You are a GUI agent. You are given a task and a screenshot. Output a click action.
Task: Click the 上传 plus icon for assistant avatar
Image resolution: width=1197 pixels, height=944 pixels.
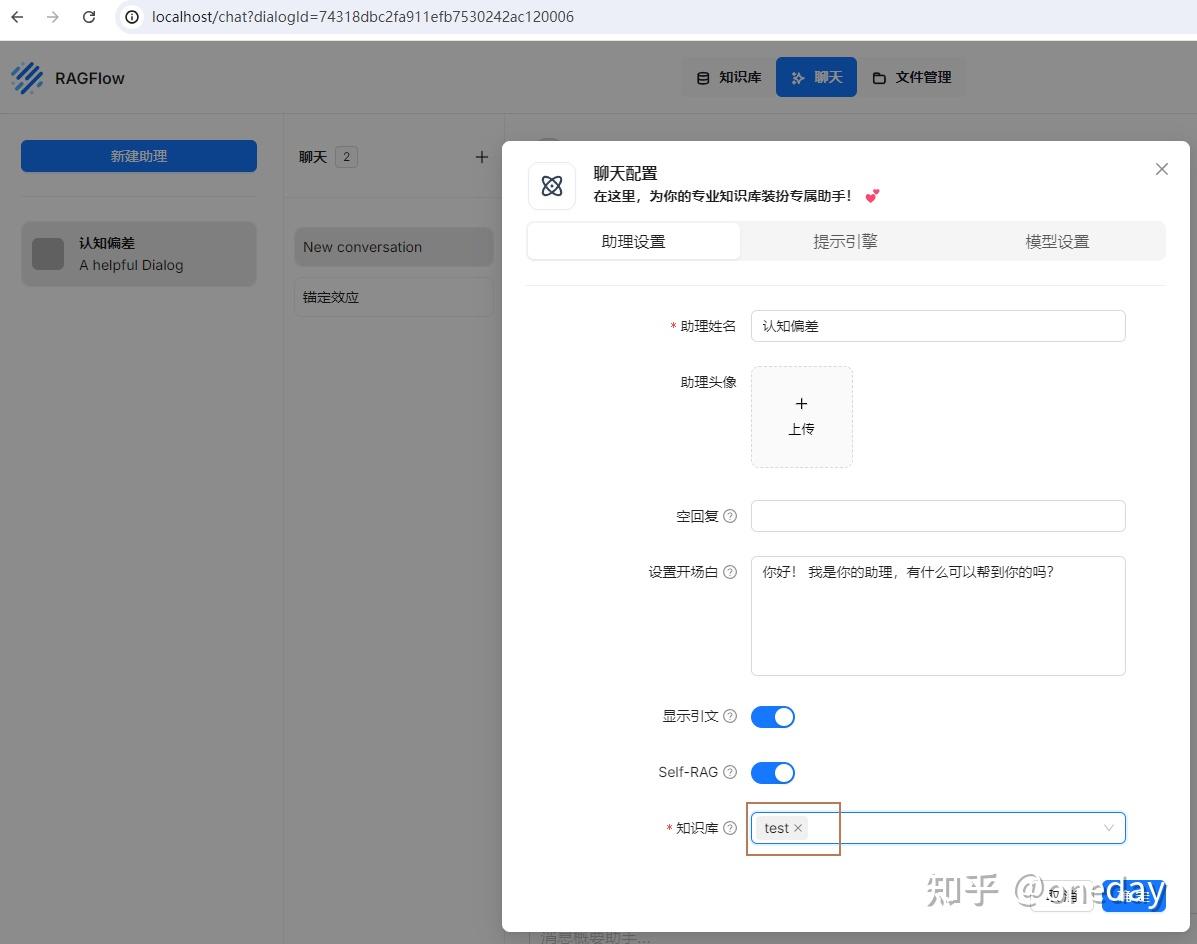[x=801, y=404]
